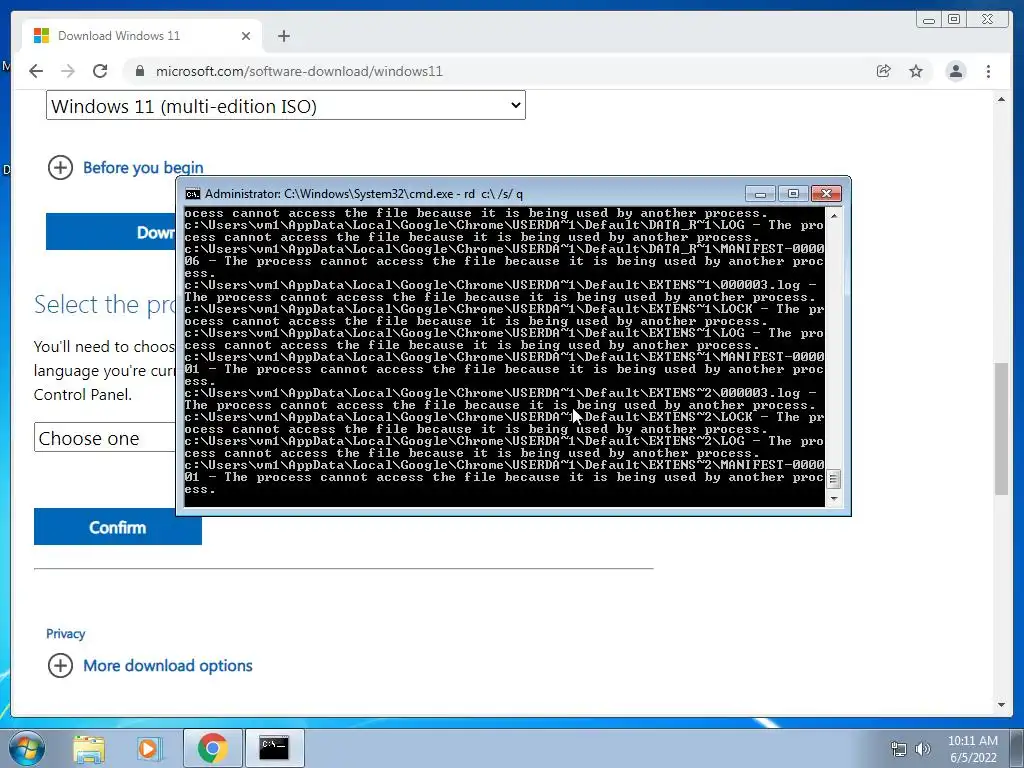The width and height of the screenshot is (1024, 768).
Task: Click the page scroll-down arrow in Chrome
Action: [x=1001, y=705]
